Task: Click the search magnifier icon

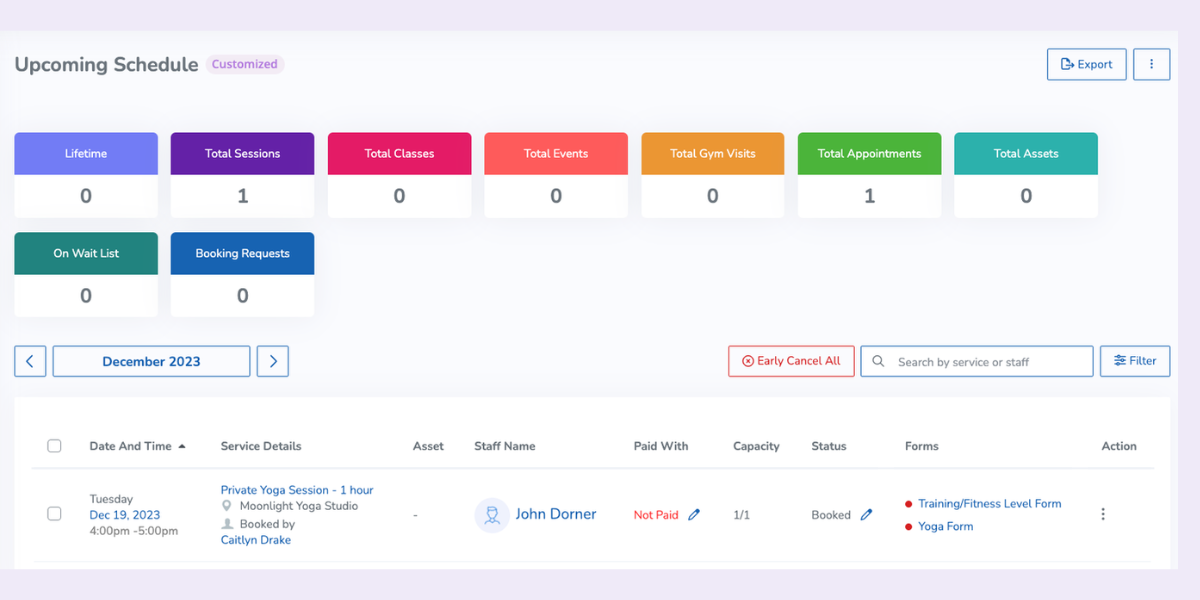Action: pos(877,360)
